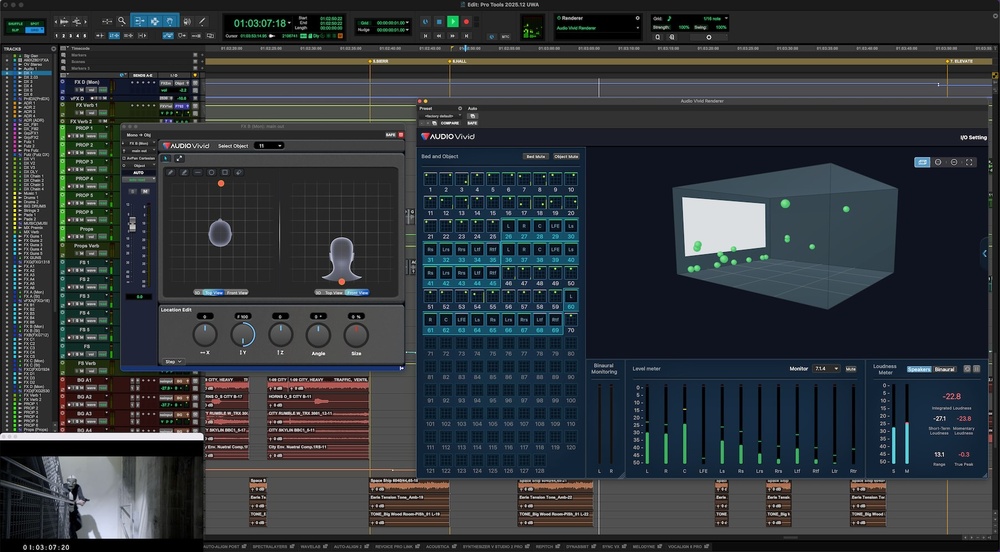1000x552 pixels.
Task: Open the Select Object dropdown
Action: pos(269,146)
